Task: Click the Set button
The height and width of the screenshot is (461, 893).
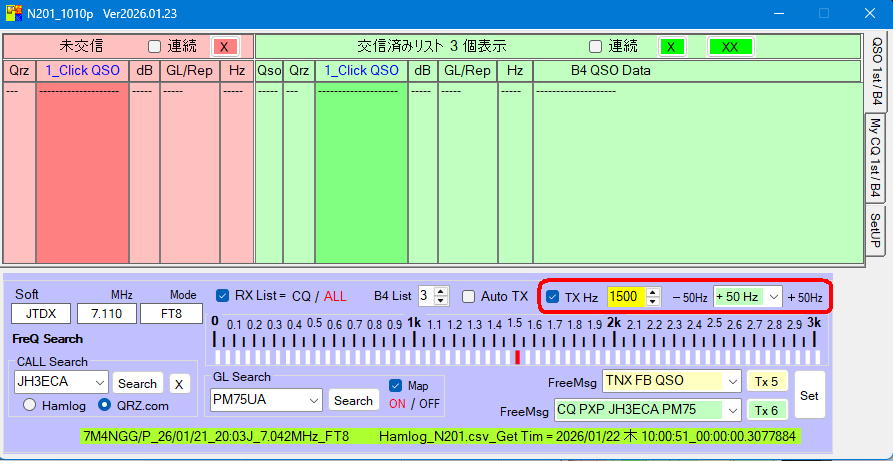Action: (809, 396)
